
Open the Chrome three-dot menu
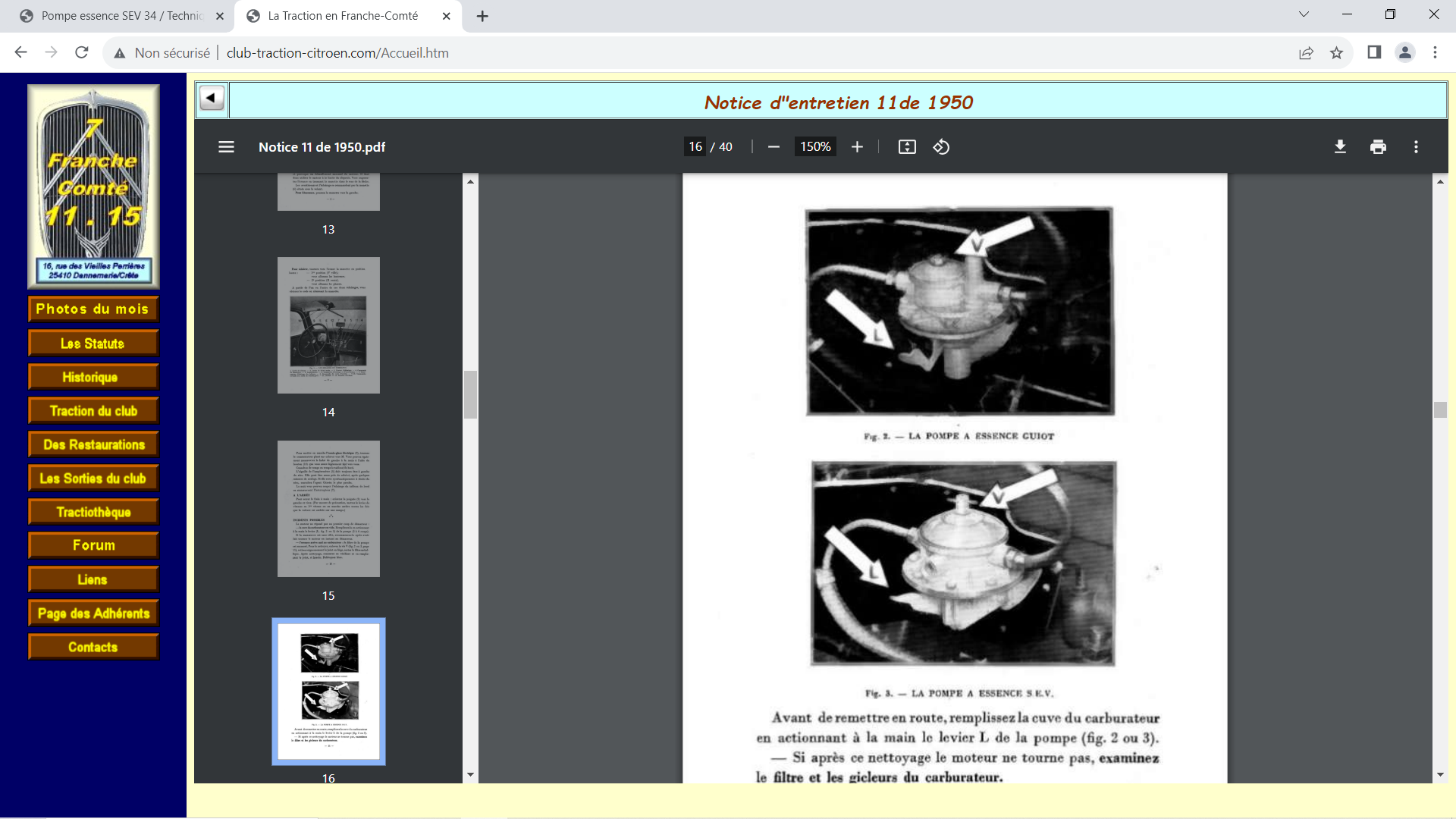pos(1435,53)
